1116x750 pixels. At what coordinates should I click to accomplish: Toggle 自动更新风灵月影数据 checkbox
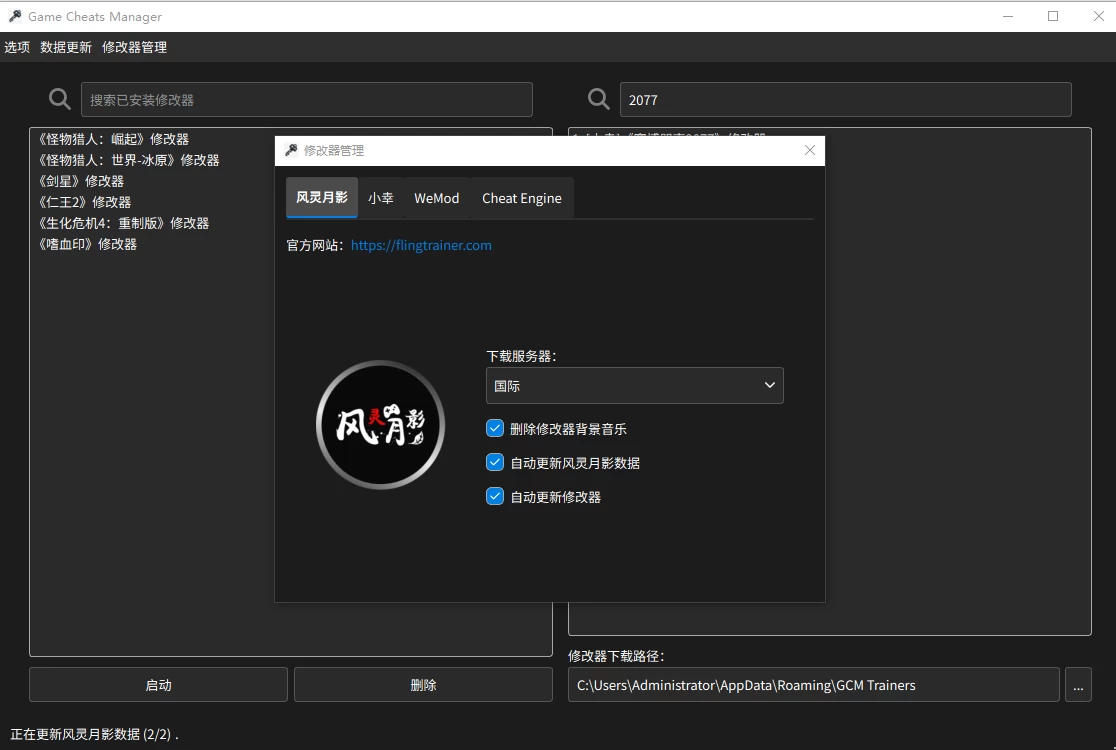(495, 463)
